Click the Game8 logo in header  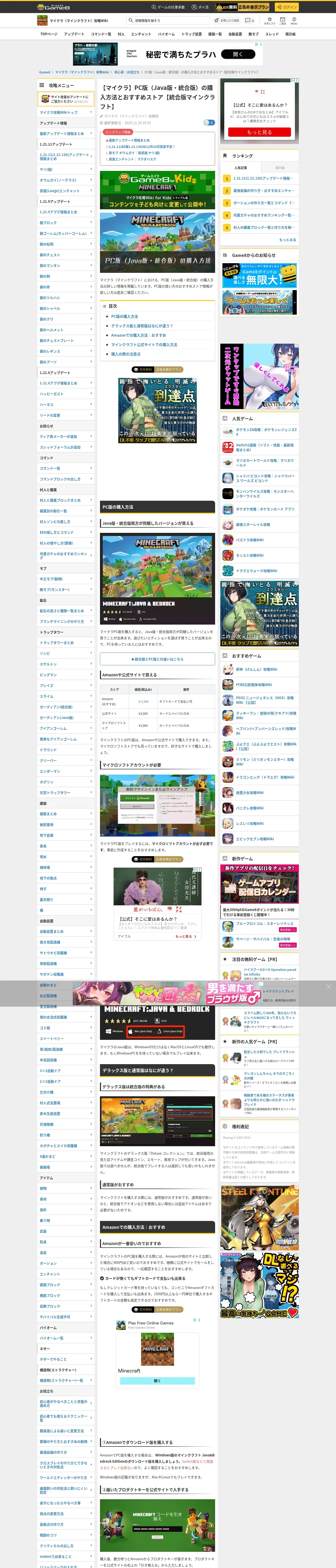coord(54,7)
